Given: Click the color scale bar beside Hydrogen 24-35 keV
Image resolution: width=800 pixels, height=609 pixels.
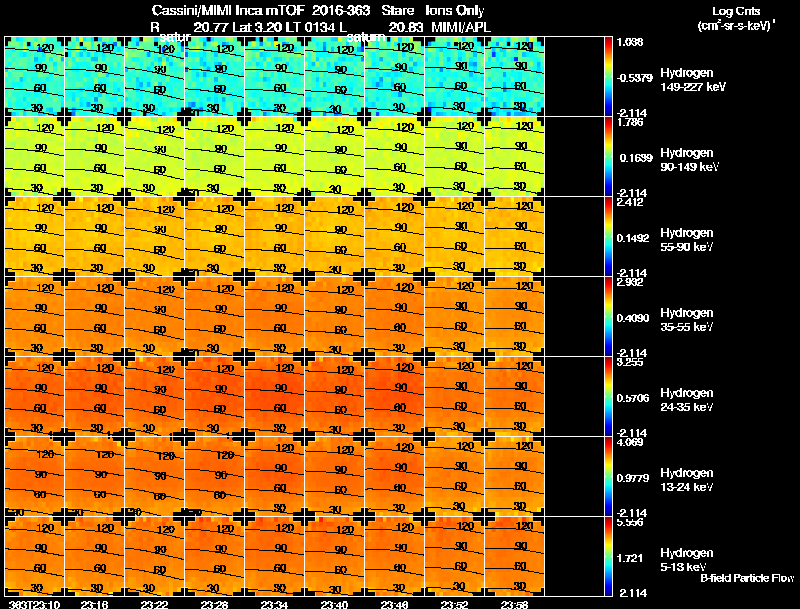Looking at the screenshot, I should click(608, 397).
